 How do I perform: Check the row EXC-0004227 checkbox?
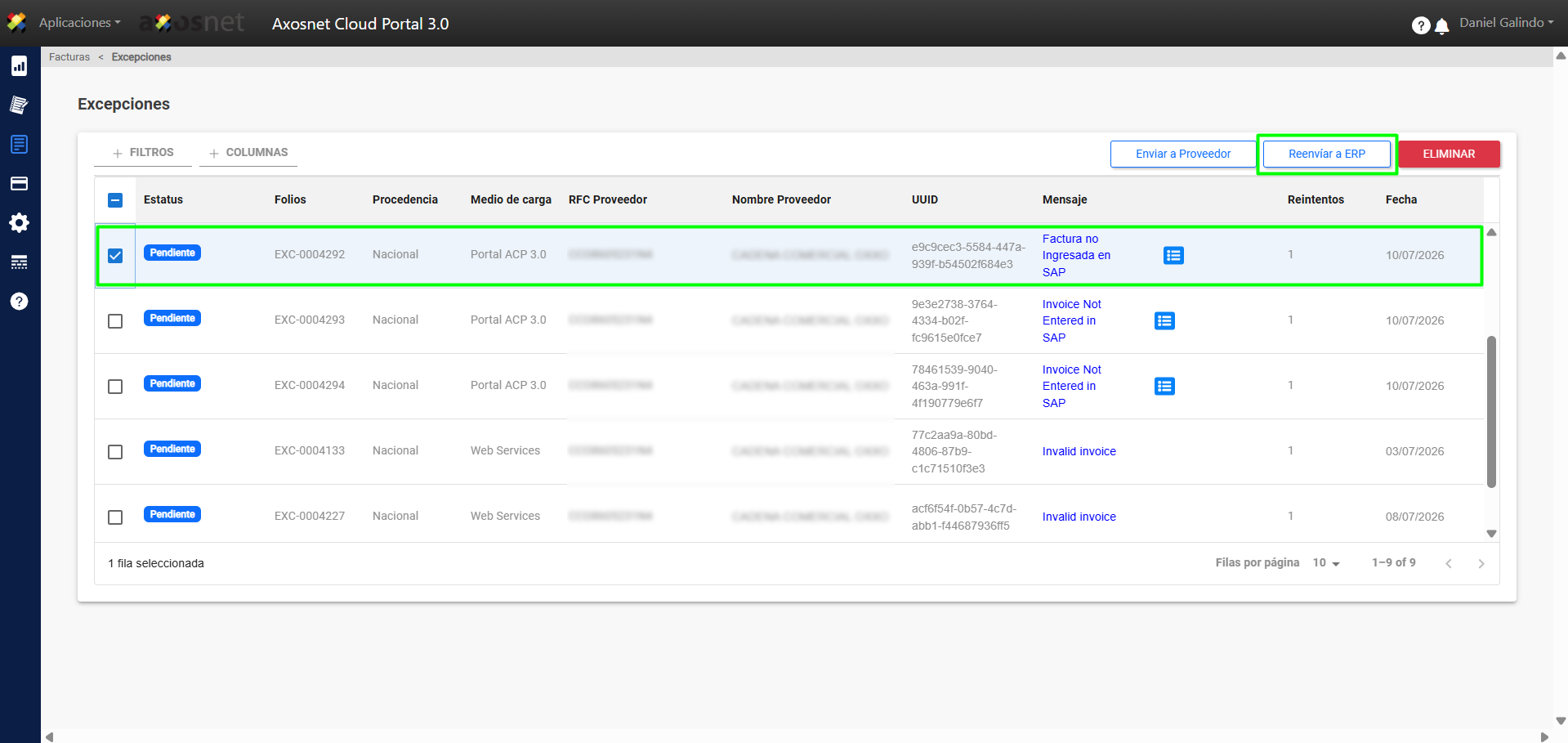(115, 517)
